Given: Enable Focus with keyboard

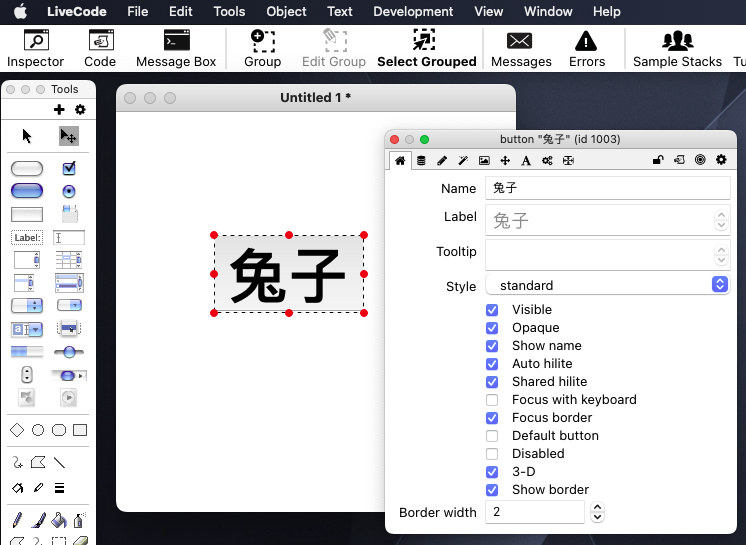Looking at the screenshot, I should (492, 400).
